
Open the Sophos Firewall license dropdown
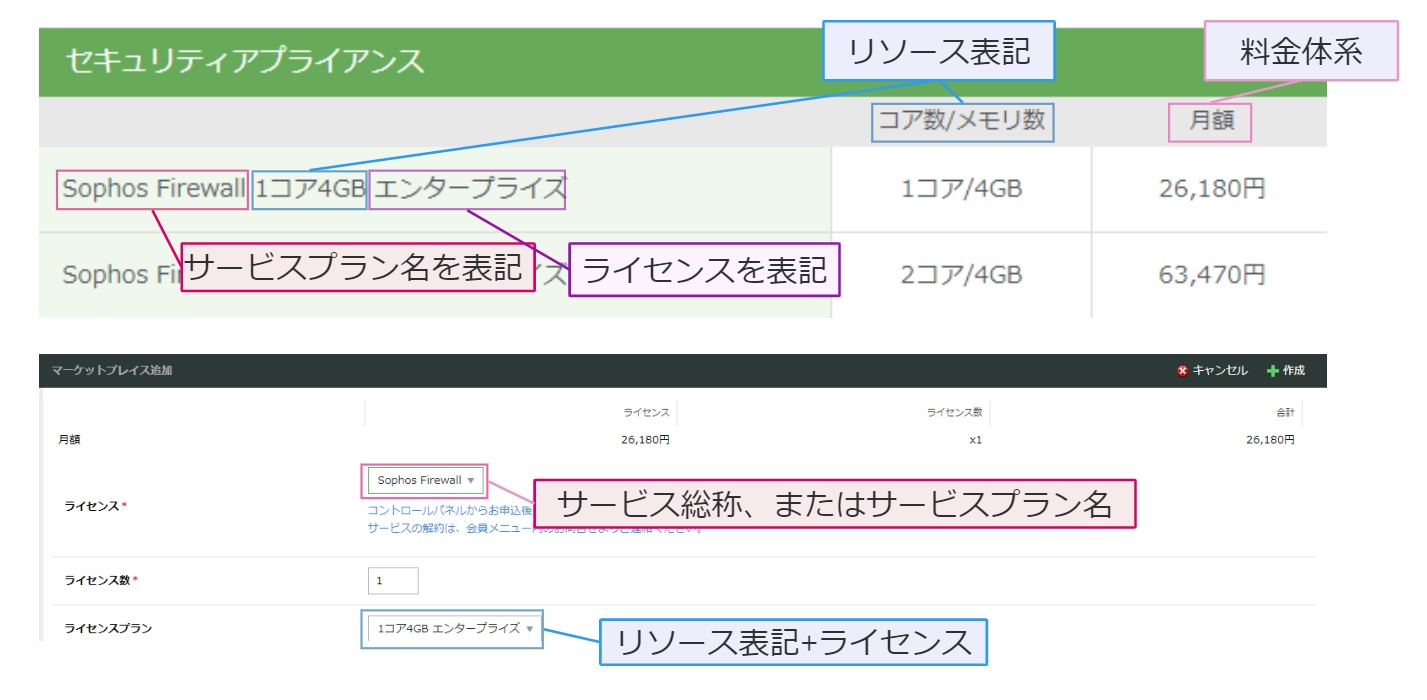(425, 481)
